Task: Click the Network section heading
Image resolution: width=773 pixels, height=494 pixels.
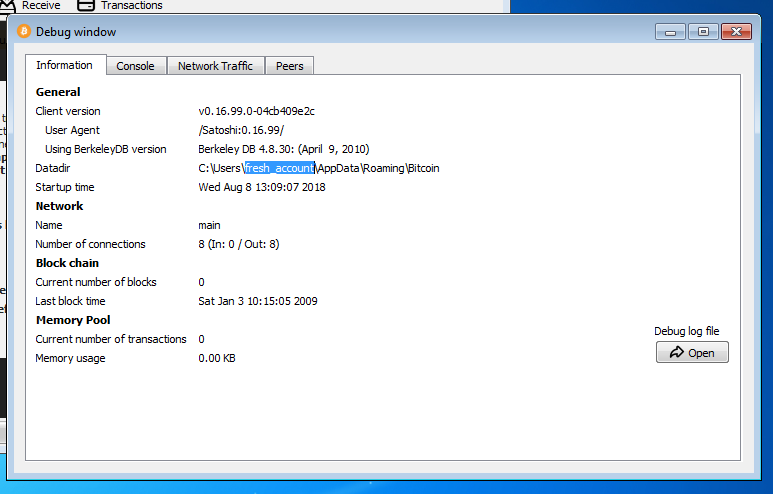Action: pyautogui.click(x=59, y=206)
